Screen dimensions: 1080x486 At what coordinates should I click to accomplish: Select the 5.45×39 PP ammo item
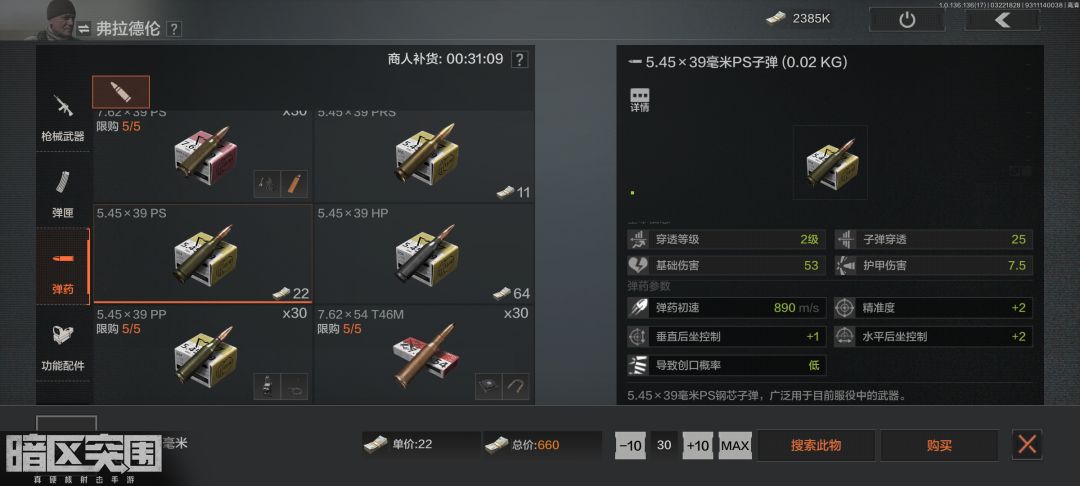pyautogui.click(x=202, y=355)
